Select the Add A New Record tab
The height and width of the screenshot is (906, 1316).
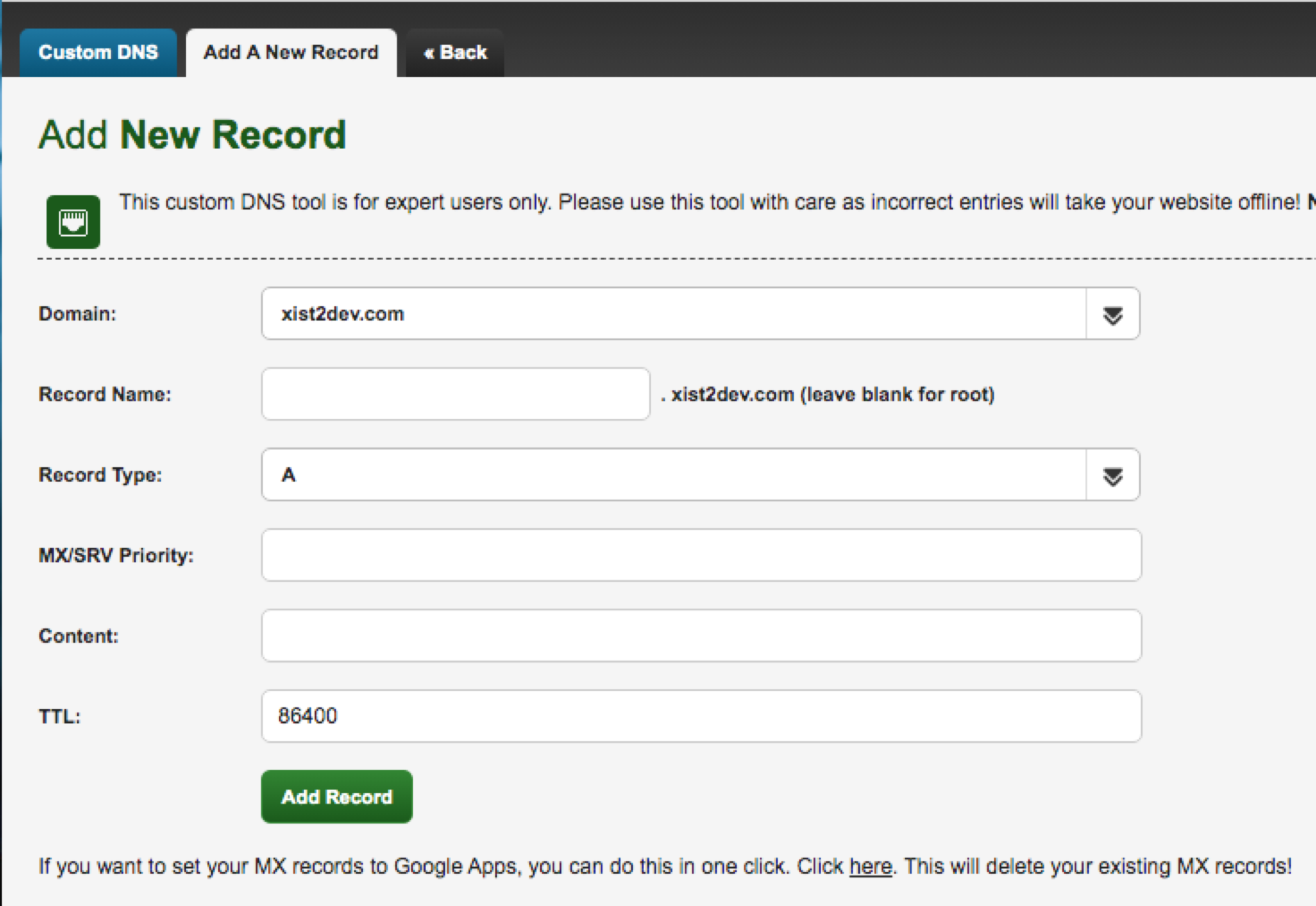pos(291,53)
